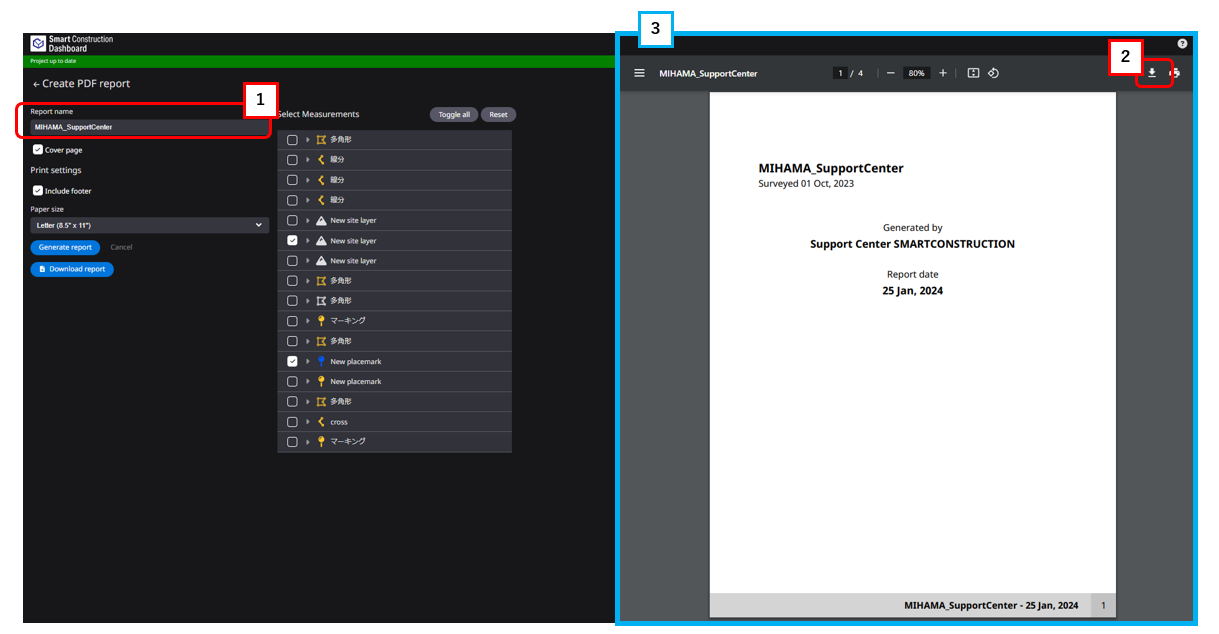Expand the cross measurement row

(308, 422)
